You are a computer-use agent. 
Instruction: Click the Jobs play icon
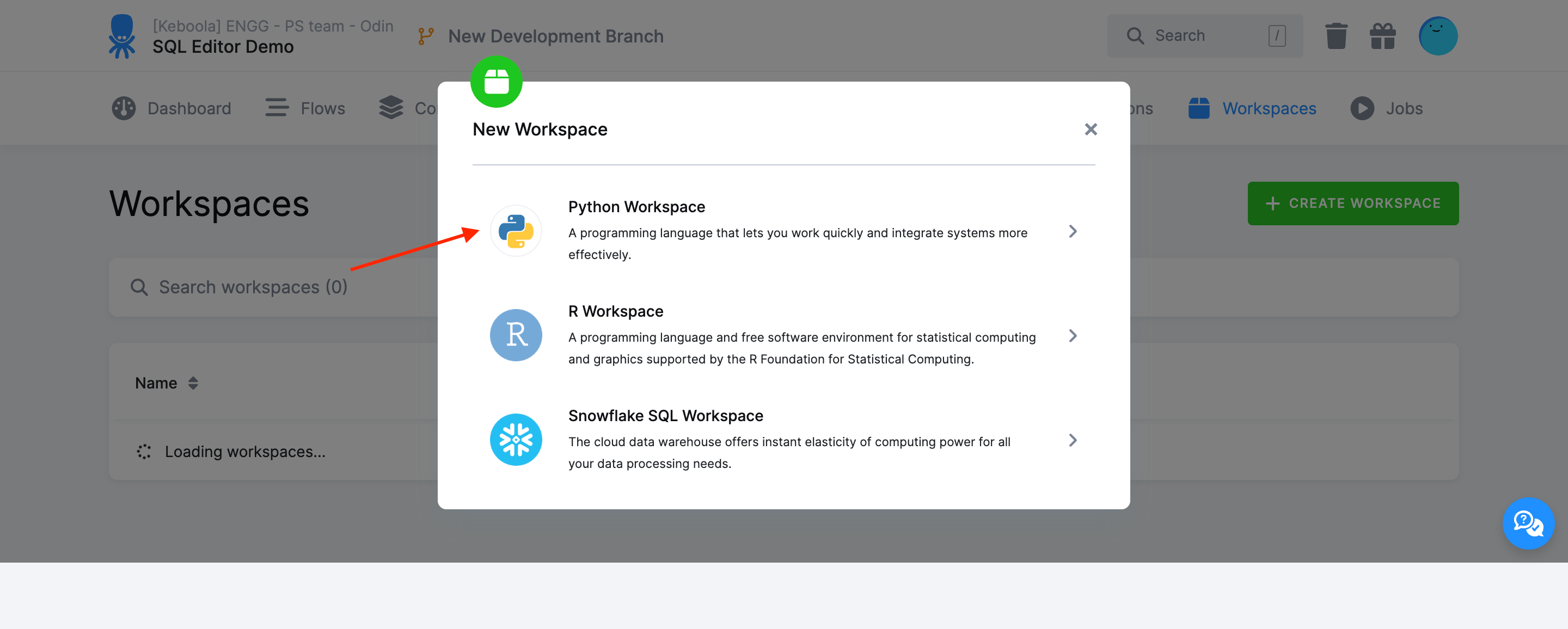click(x=1363, y=108)
